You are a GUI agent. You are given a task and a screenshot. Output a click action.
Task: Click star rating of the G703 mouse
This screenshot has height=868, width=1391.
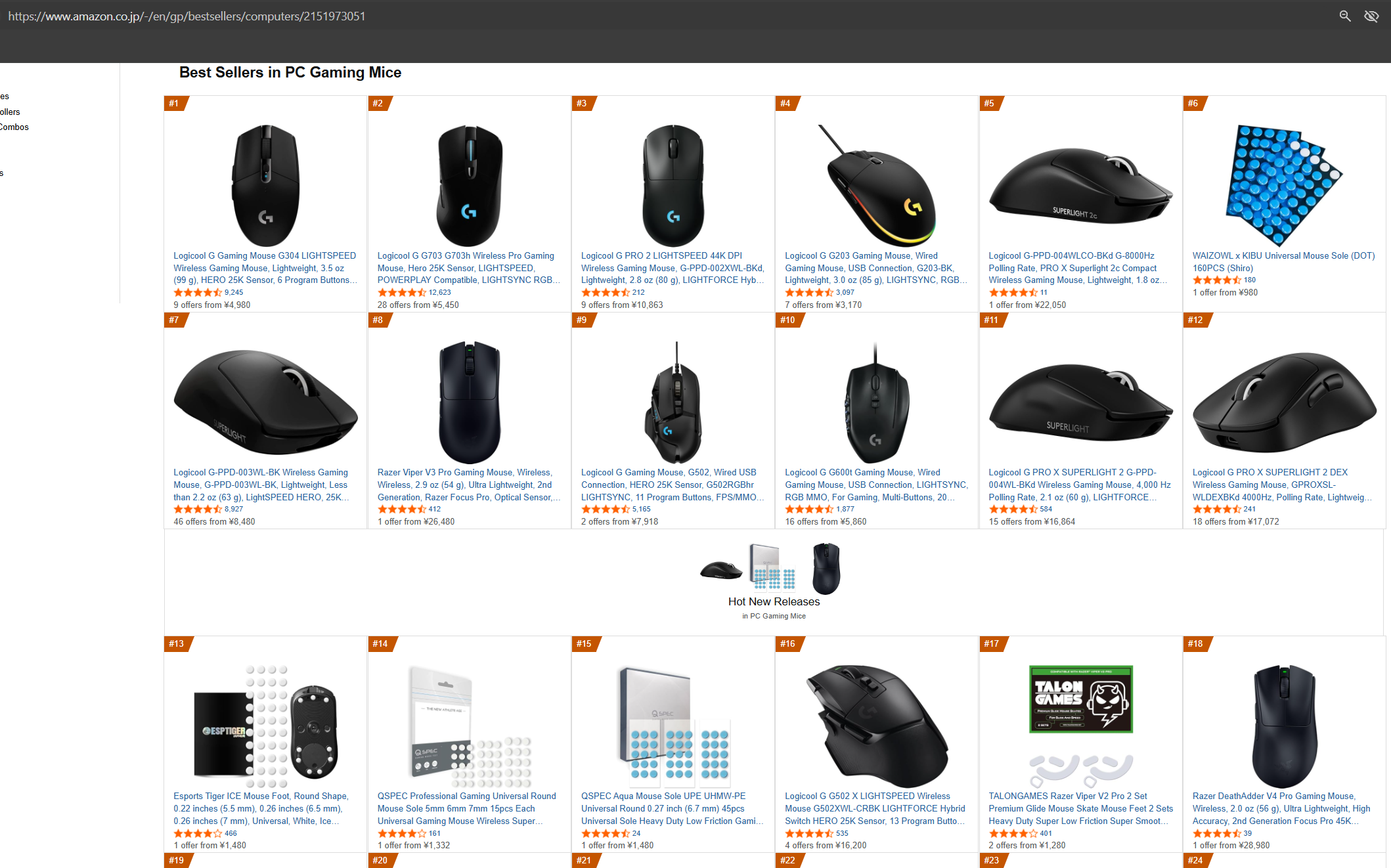[401, 292]
